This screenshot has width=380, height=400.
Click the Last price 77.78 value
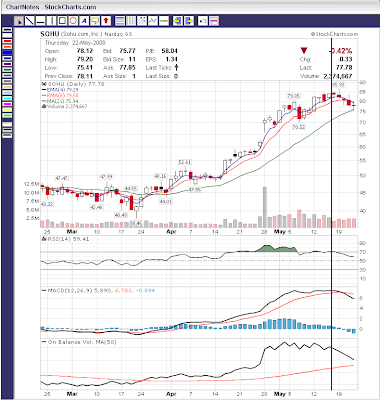click(x=344, y=68)
